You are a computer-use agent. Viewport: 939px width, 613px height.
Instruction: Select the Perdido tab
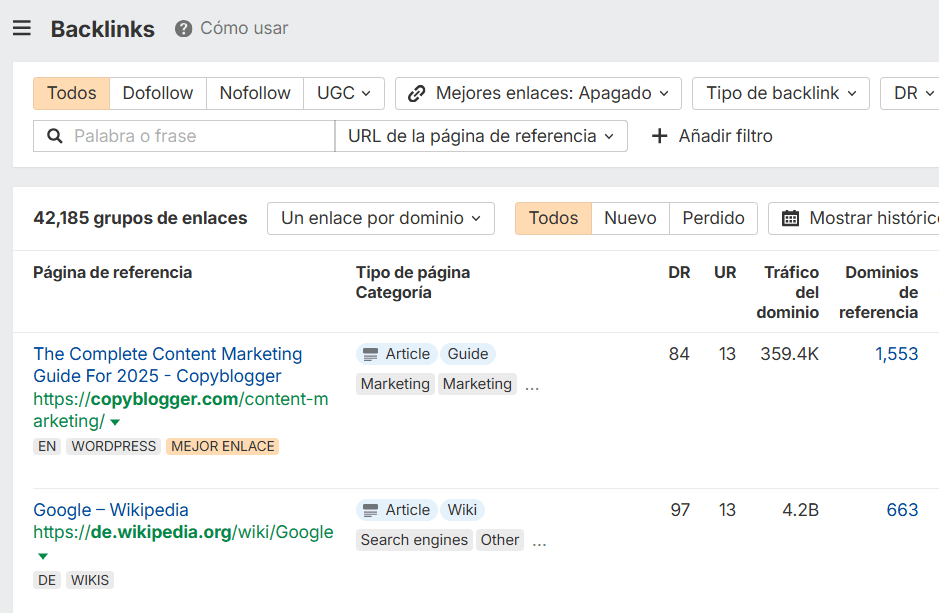click(713, 219)
